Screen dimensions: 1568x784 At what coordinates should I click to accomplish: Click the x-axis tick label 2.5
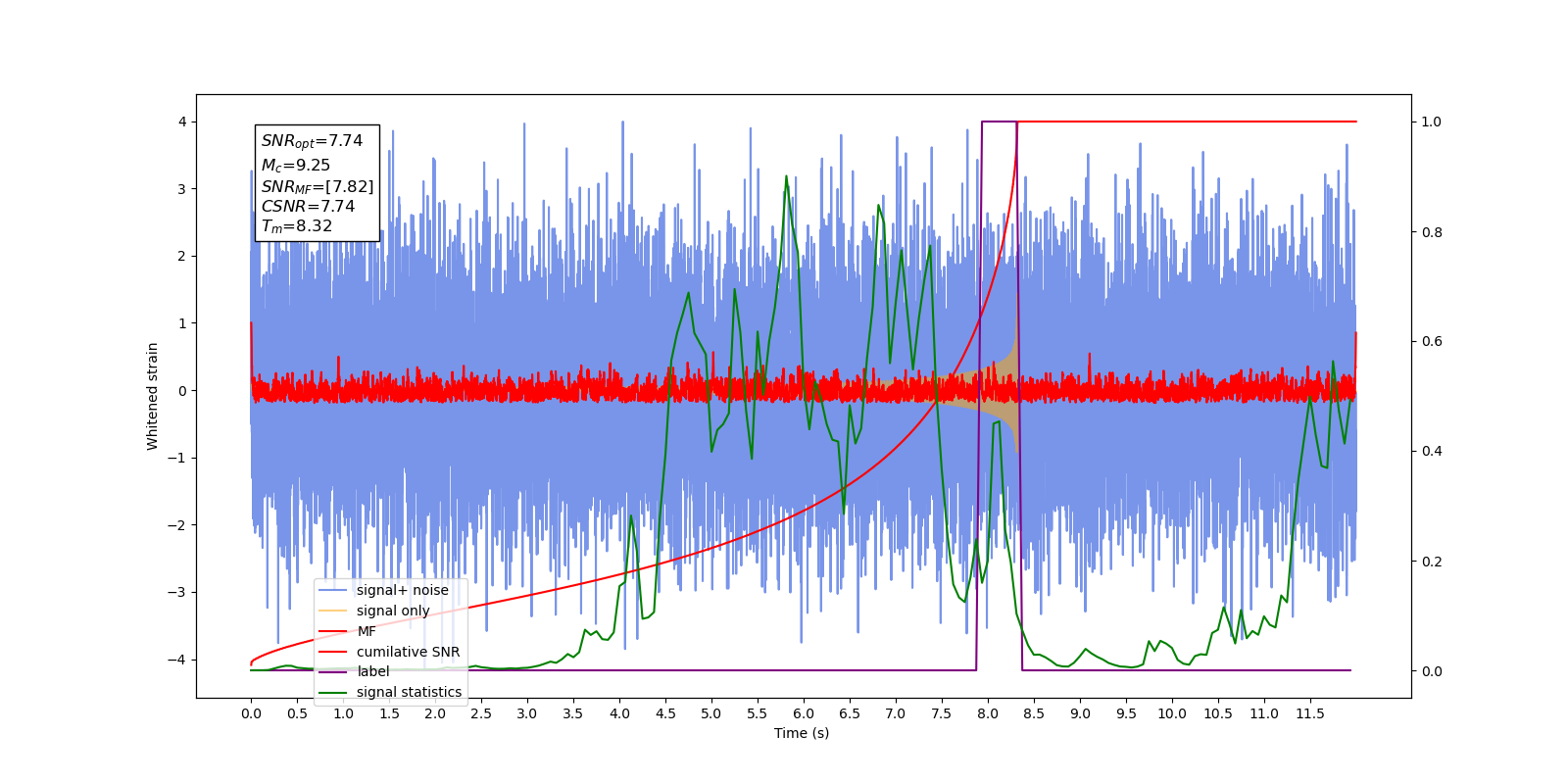coord(481,713)
